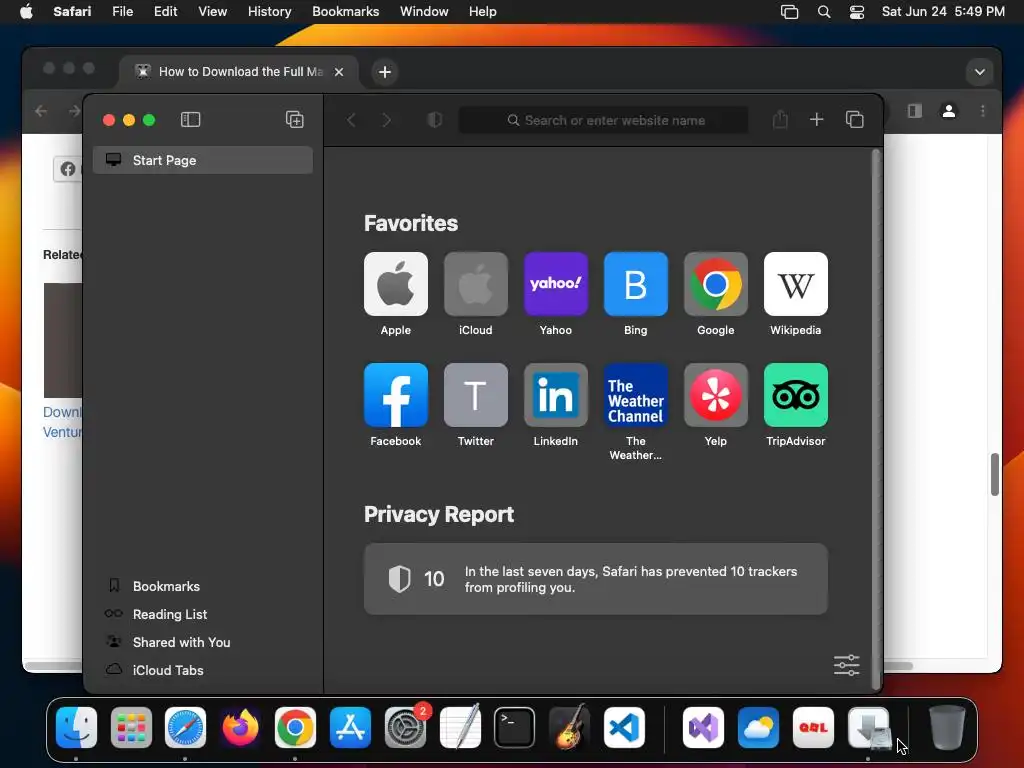This screenshot has width=1024, height=768.
Task: Open Chrome profile avatar icon
Action: point(949,111)
